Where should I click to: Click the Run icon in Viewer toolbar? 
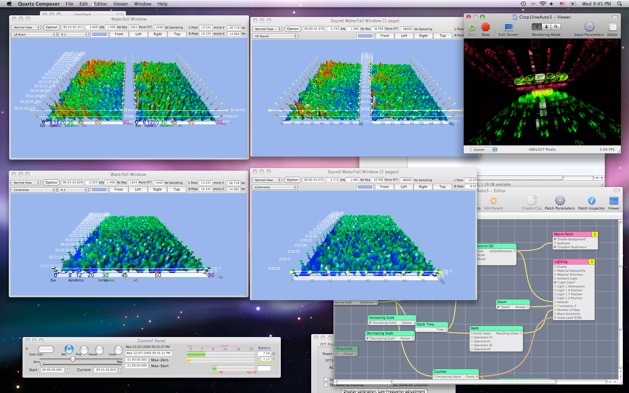[x=471, y=27]
